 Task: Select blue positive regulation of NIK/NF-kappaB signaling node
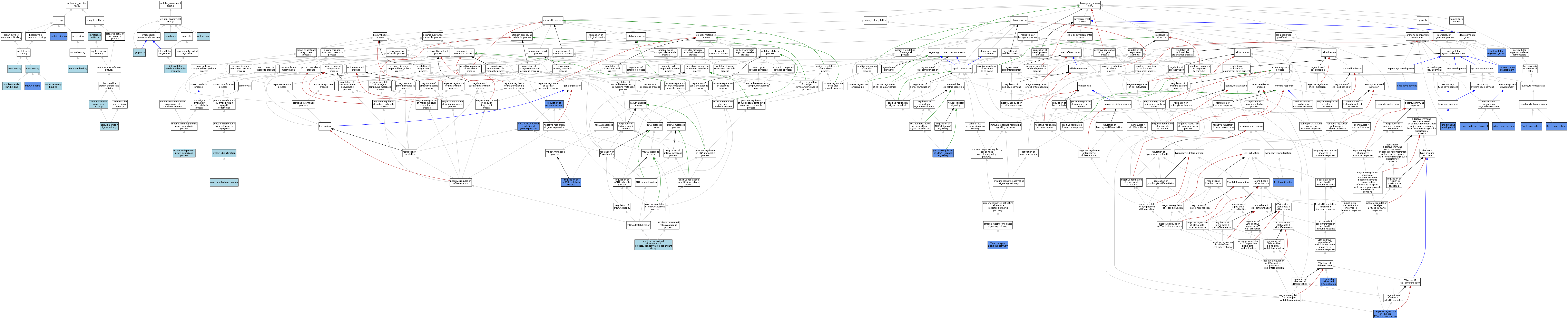pos(943,153)
